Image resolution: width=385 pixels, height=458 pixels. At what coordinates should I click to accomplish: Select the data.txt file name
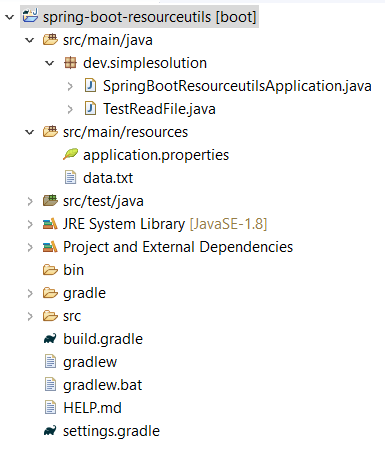(108, 178)
